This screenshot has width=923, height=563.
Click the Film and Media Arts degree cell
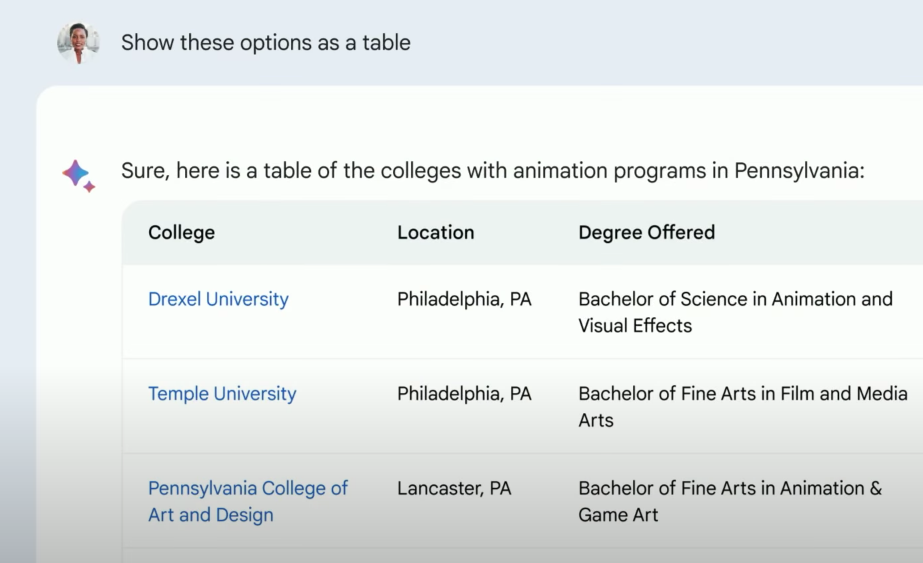(743, 406)
